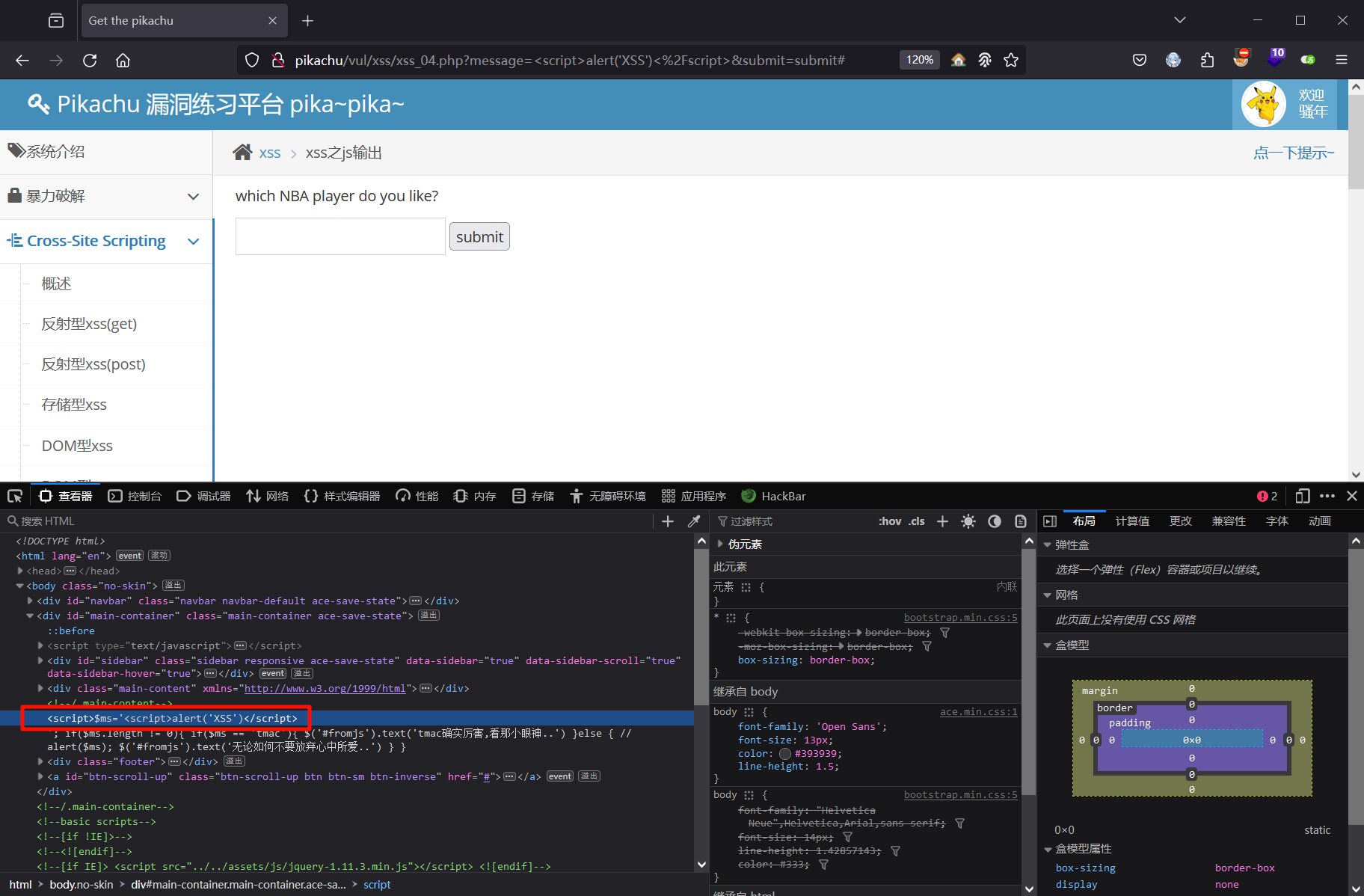This screenshot has height=896, width=1364.
Task: Open the new tab plus button
Action: 307,21
